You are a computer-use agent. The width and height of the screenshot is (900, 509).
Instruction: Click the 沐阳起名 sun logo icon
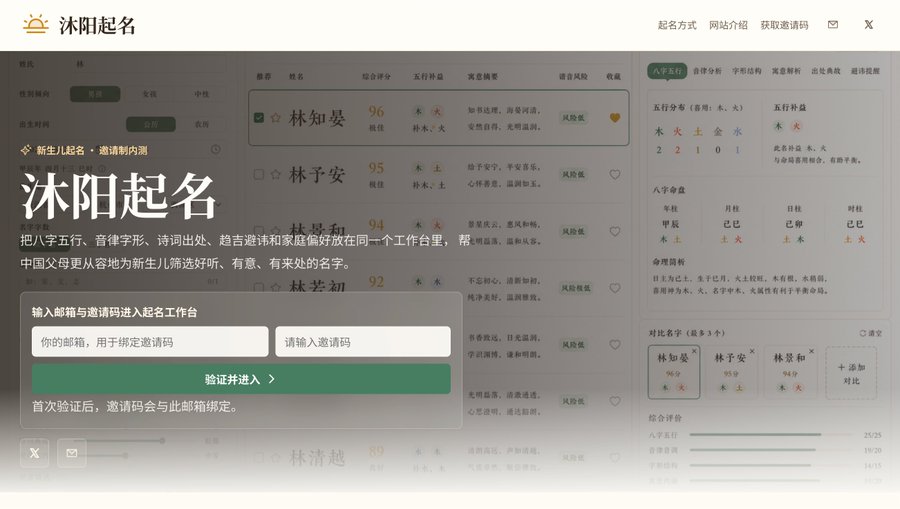[36, 25]
